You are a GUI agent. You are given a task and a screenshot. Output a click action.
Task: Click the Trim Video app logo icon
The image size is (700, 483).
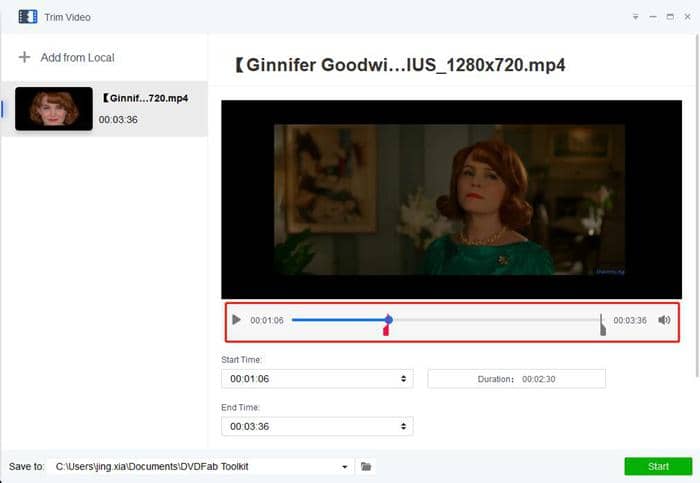(x=28, y=17)
